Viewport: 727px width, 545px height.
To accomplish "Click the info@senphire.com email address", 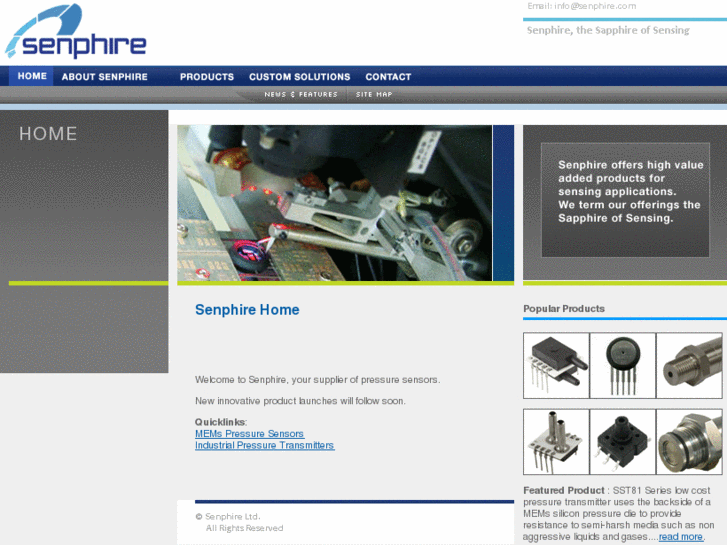I will tap(595, 6).
